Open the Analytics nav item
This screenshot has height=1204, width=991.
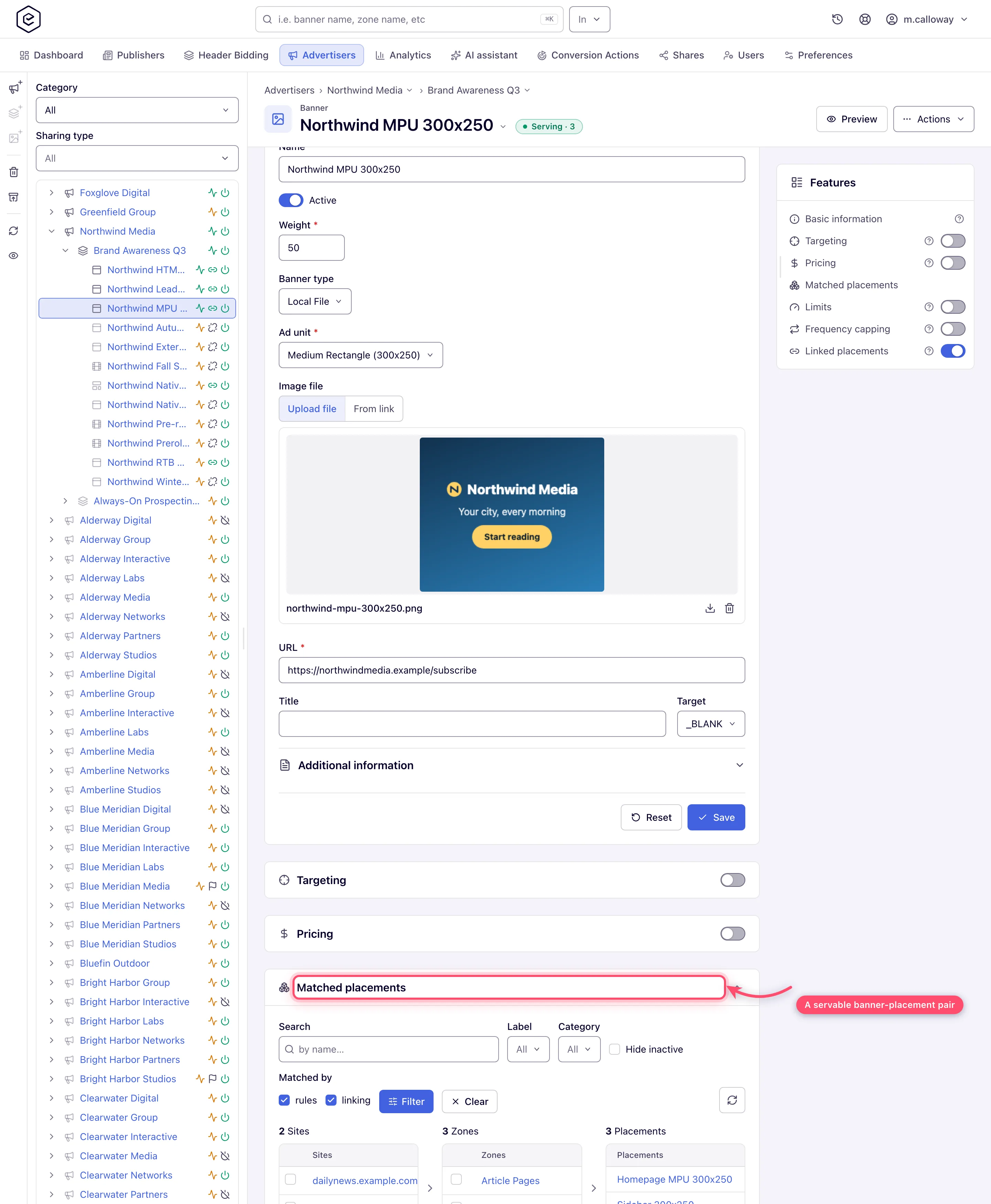403,55
